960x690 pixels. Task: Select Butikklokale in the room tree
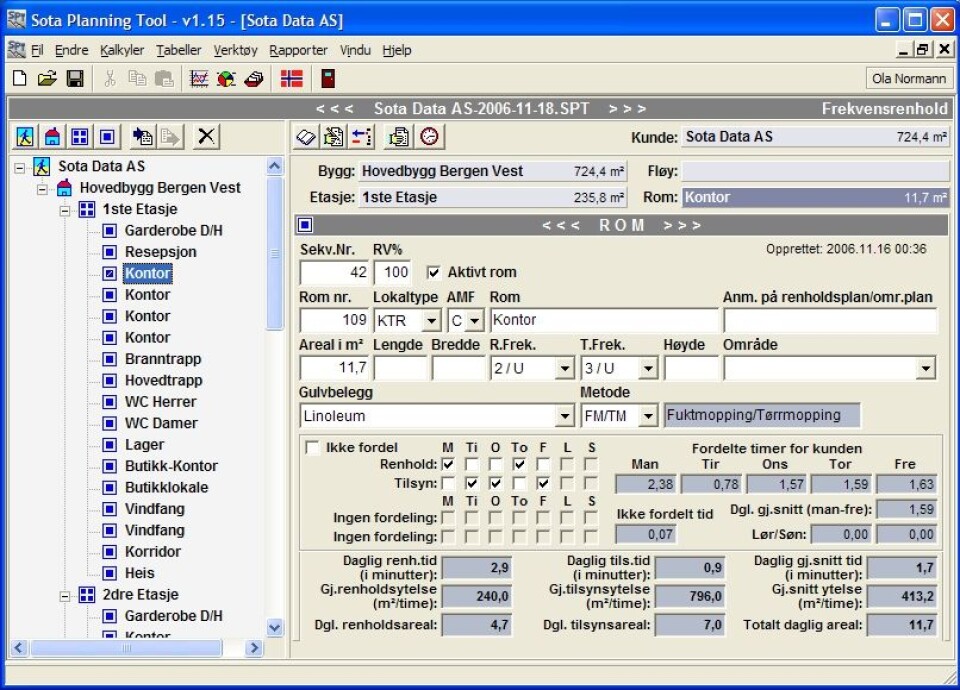click(167, 487)
